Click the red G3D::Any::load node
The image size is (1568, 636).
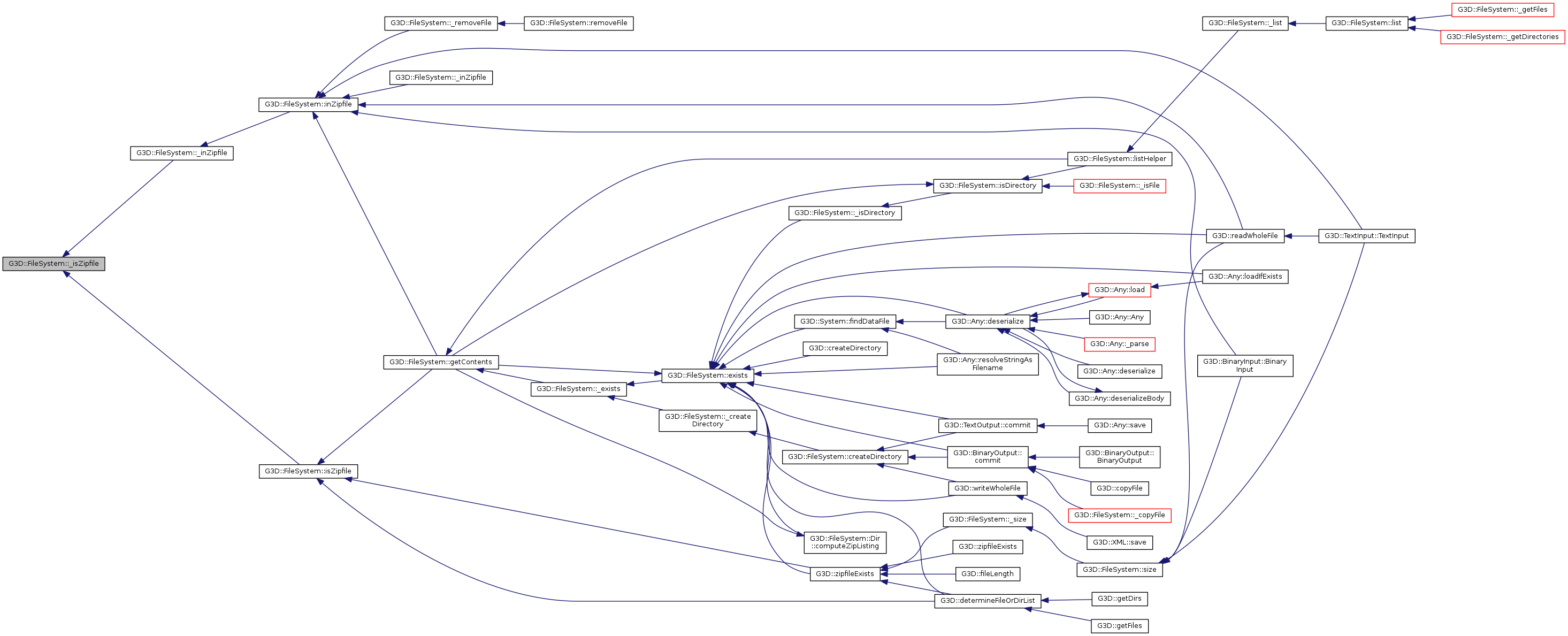pos(1119,290)
